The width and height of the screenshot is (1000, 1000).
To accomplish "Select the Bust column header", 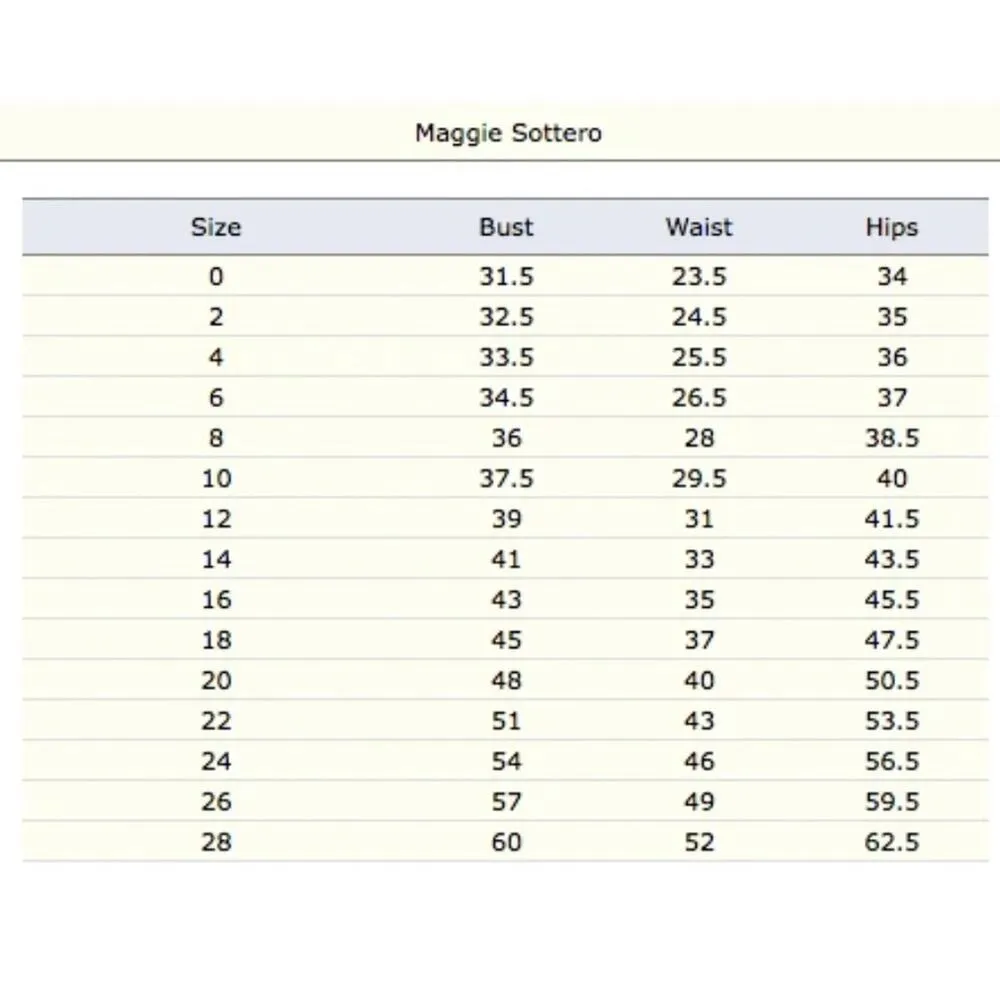I will tap(506, 227).
